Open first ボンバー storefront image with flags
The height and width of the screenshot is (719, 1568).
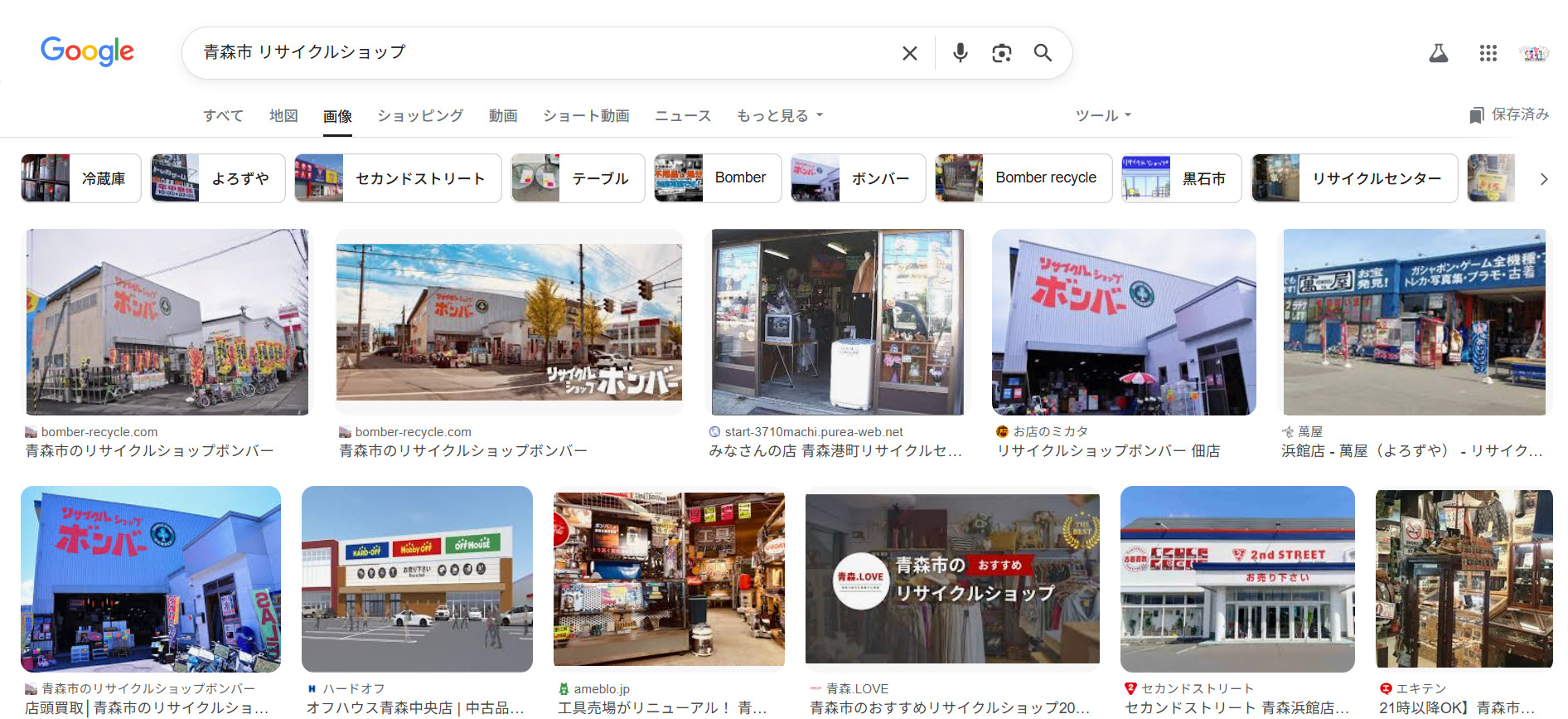(167, 323)
